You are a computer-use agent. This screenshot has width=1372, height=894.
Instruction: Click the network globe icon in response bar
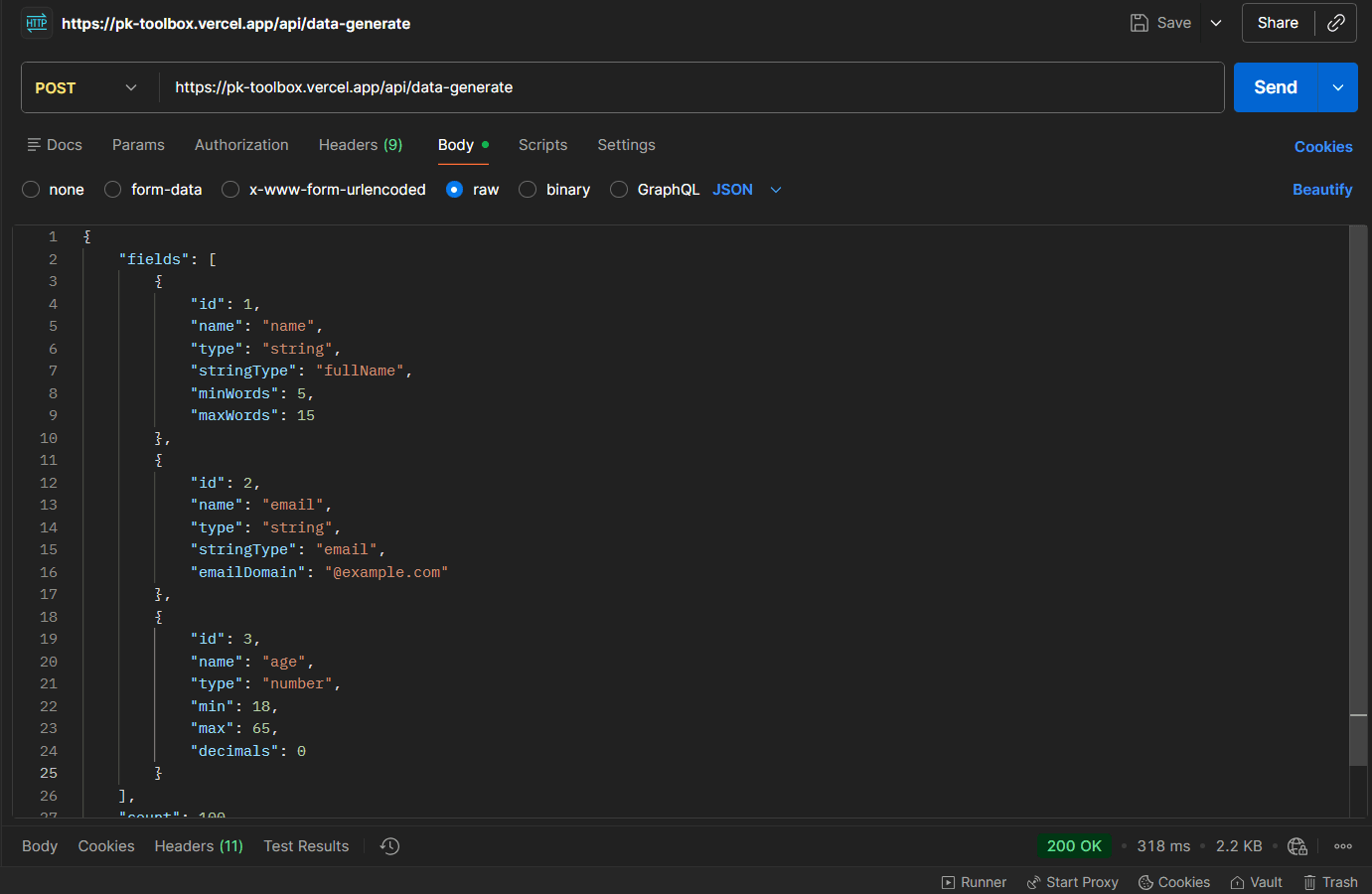pyautogui.click(x=1297, y=846)
